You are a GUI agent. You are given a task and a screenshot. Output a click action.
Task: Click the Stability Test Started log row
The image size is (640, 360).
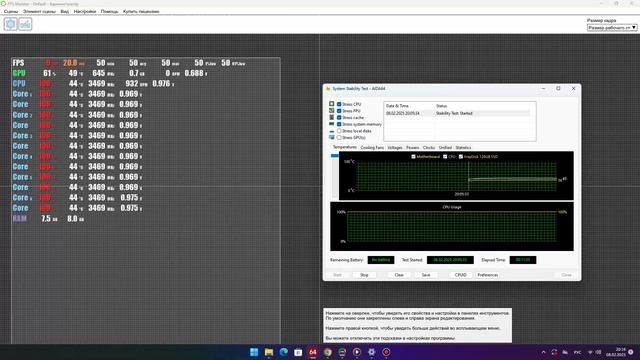pos(457,113)
